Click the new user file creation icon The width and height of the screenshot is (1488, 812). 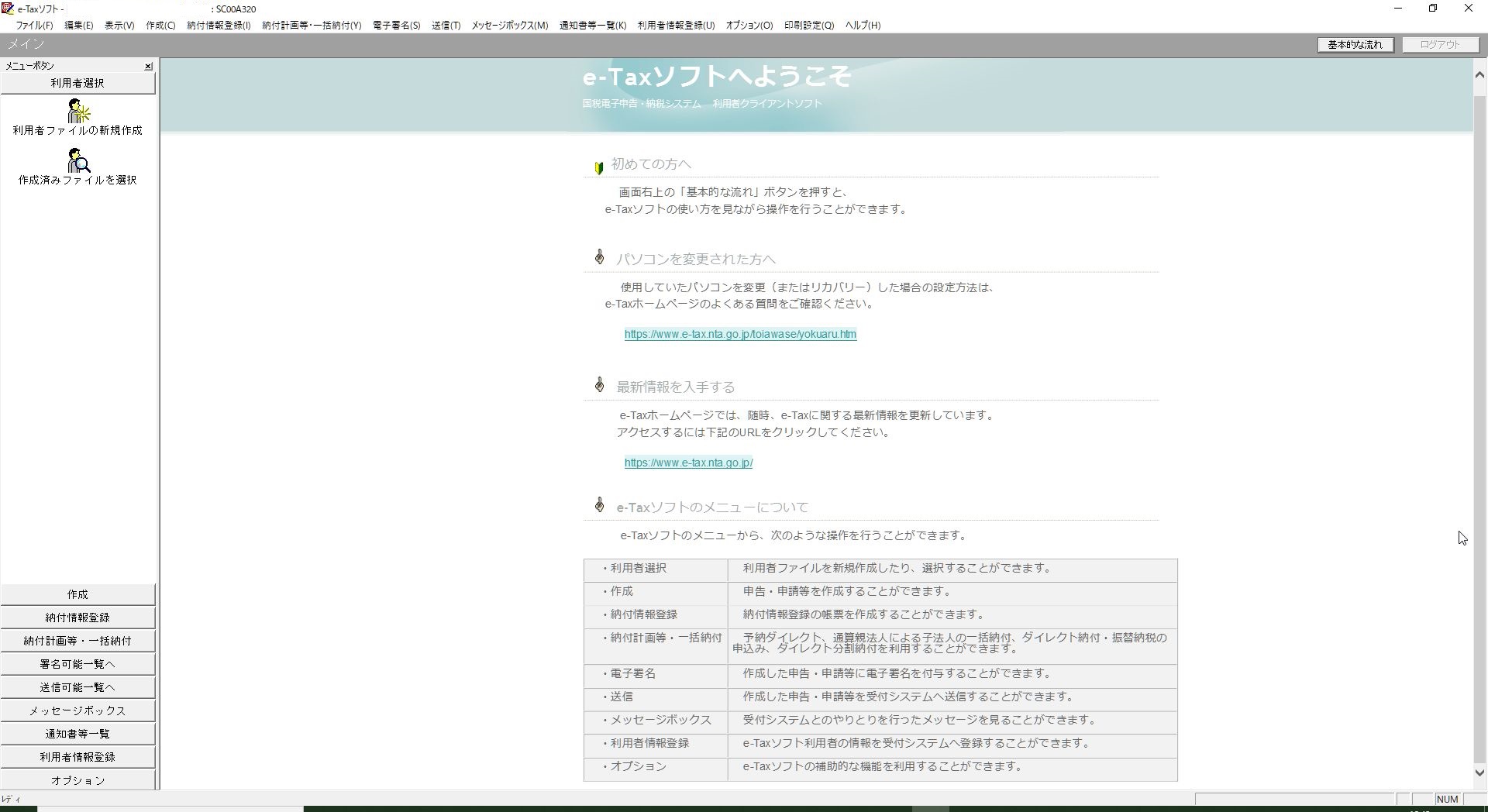(x=78, y=111)
